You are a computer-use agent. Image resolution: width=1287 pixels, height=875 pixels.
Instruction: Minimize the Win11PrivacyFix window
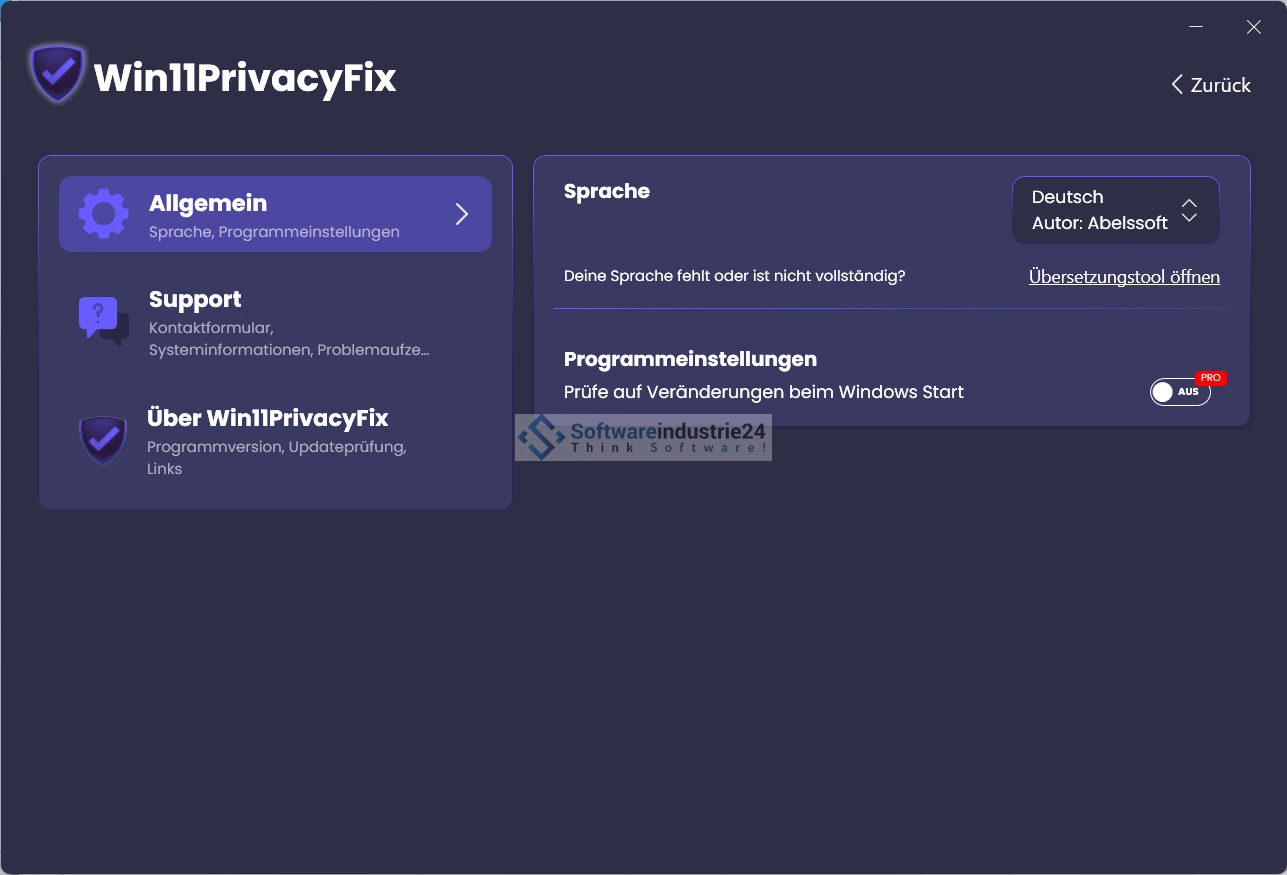coord(1195,27)
